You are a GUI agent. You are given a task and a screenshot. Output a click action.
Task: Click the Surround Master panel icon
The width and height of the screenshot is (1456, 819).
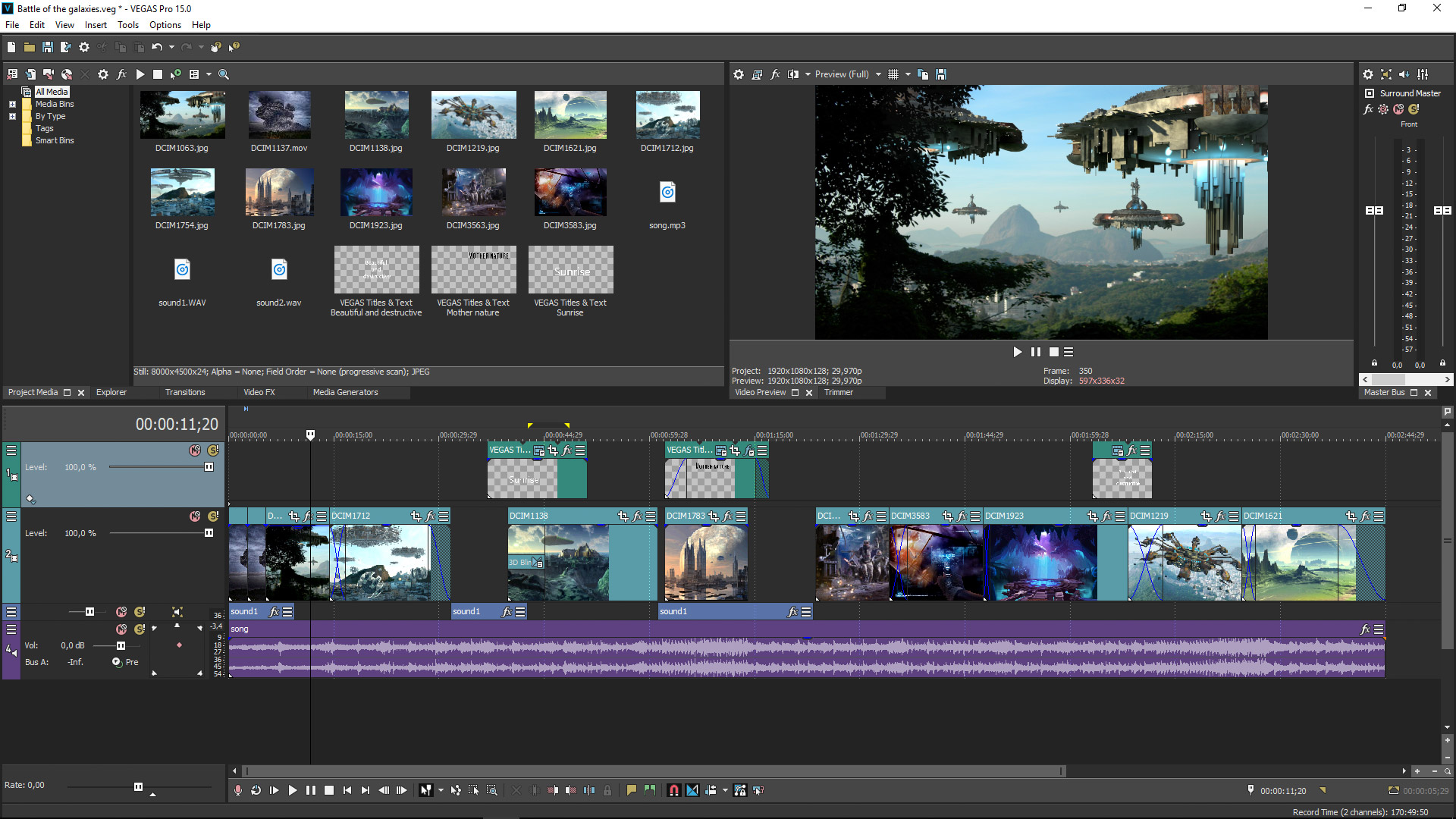point(1368,92)
